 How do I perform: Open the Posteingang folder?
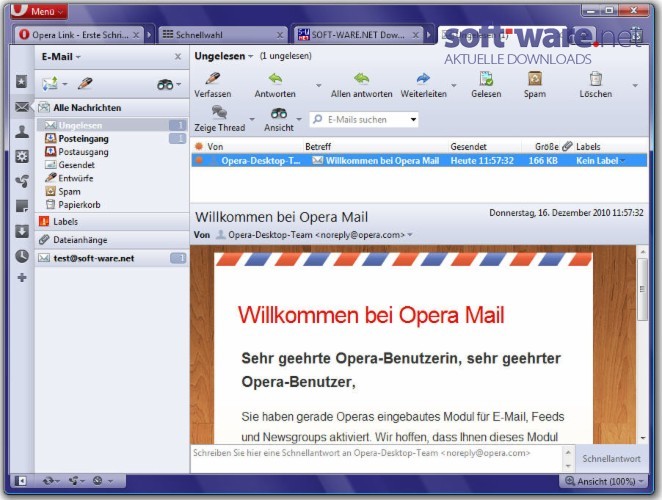tap(112, 139)
